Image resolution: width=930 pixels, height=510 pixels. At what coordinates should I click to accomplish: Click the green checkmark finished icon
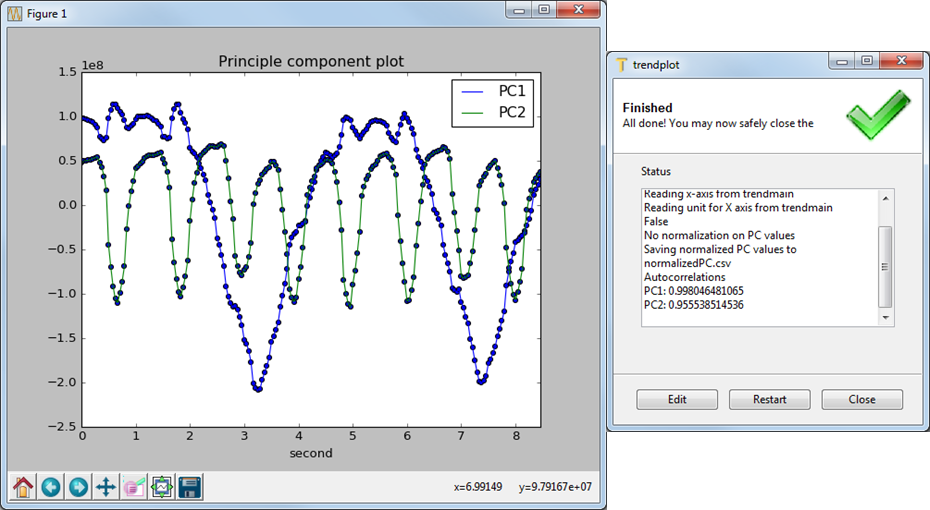point(877,115)
